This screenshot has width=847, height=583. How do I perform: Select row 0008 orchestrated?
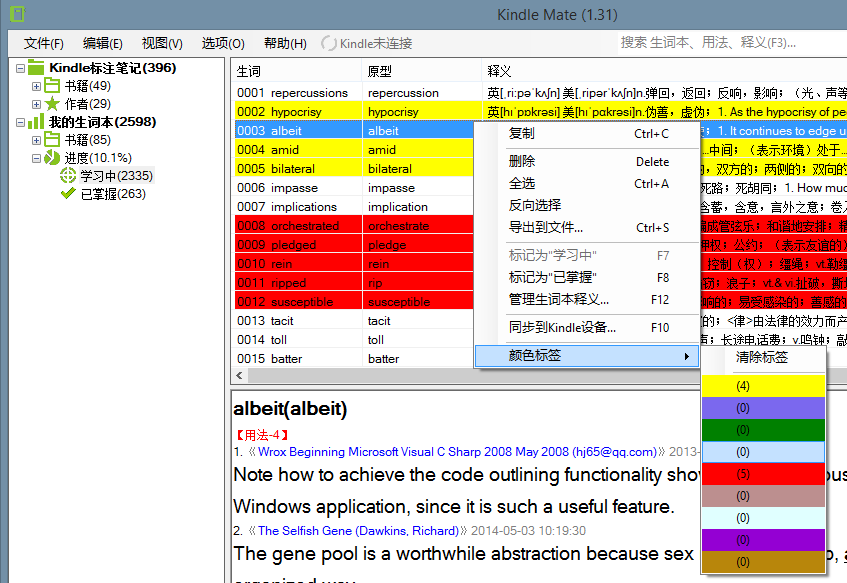point(354,226)
